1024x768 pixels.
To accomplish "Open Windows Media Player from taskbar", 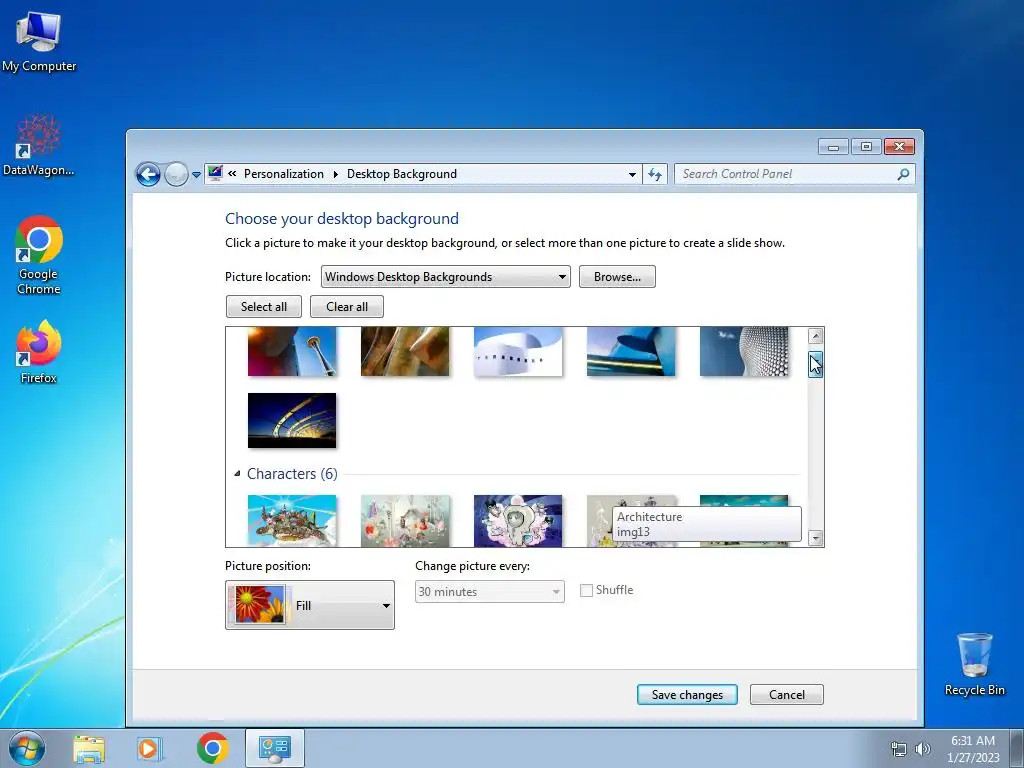I will pos(150,748).
